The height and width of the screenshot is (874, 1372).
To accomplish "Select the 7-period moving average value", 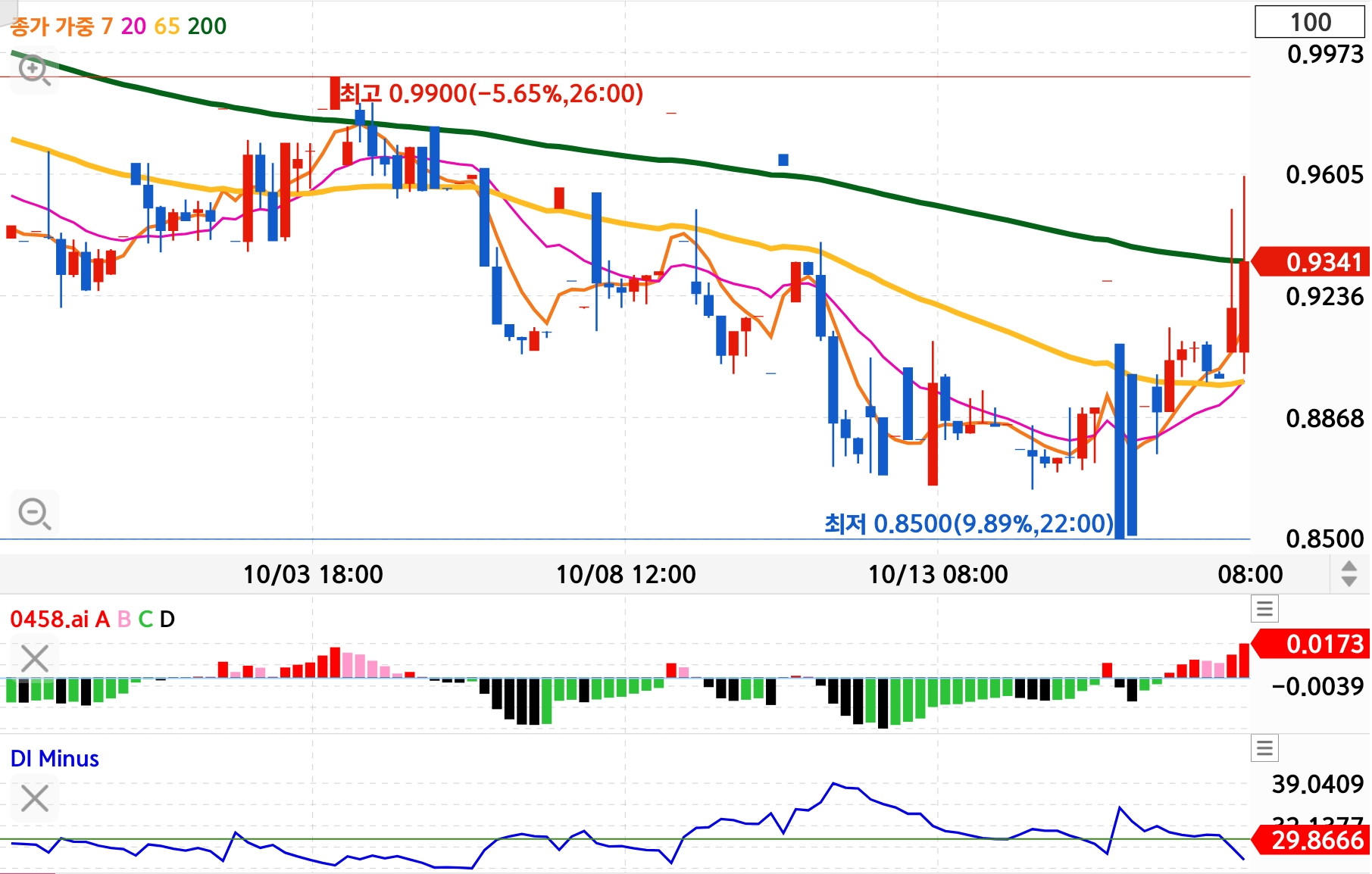I will tap(107, 27).
